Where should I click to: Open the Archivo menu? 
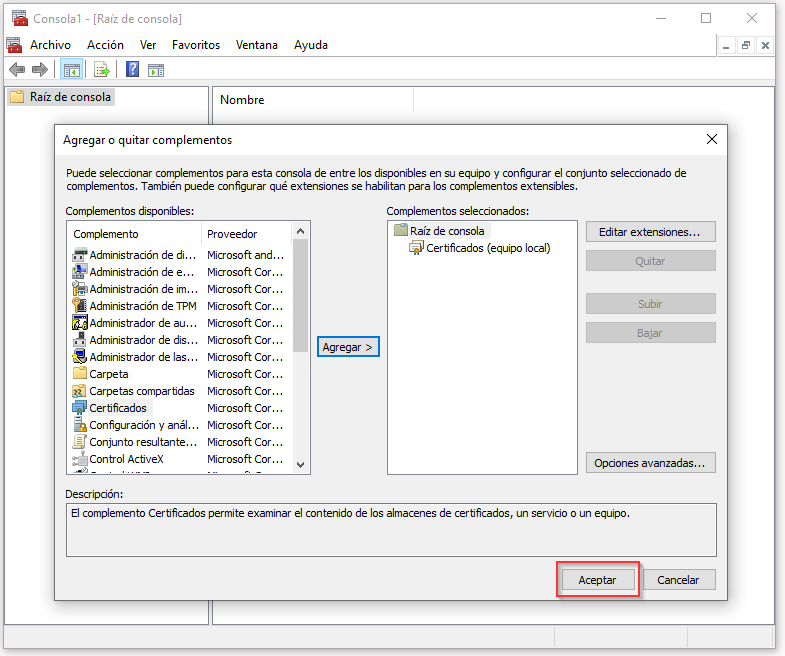50,45
